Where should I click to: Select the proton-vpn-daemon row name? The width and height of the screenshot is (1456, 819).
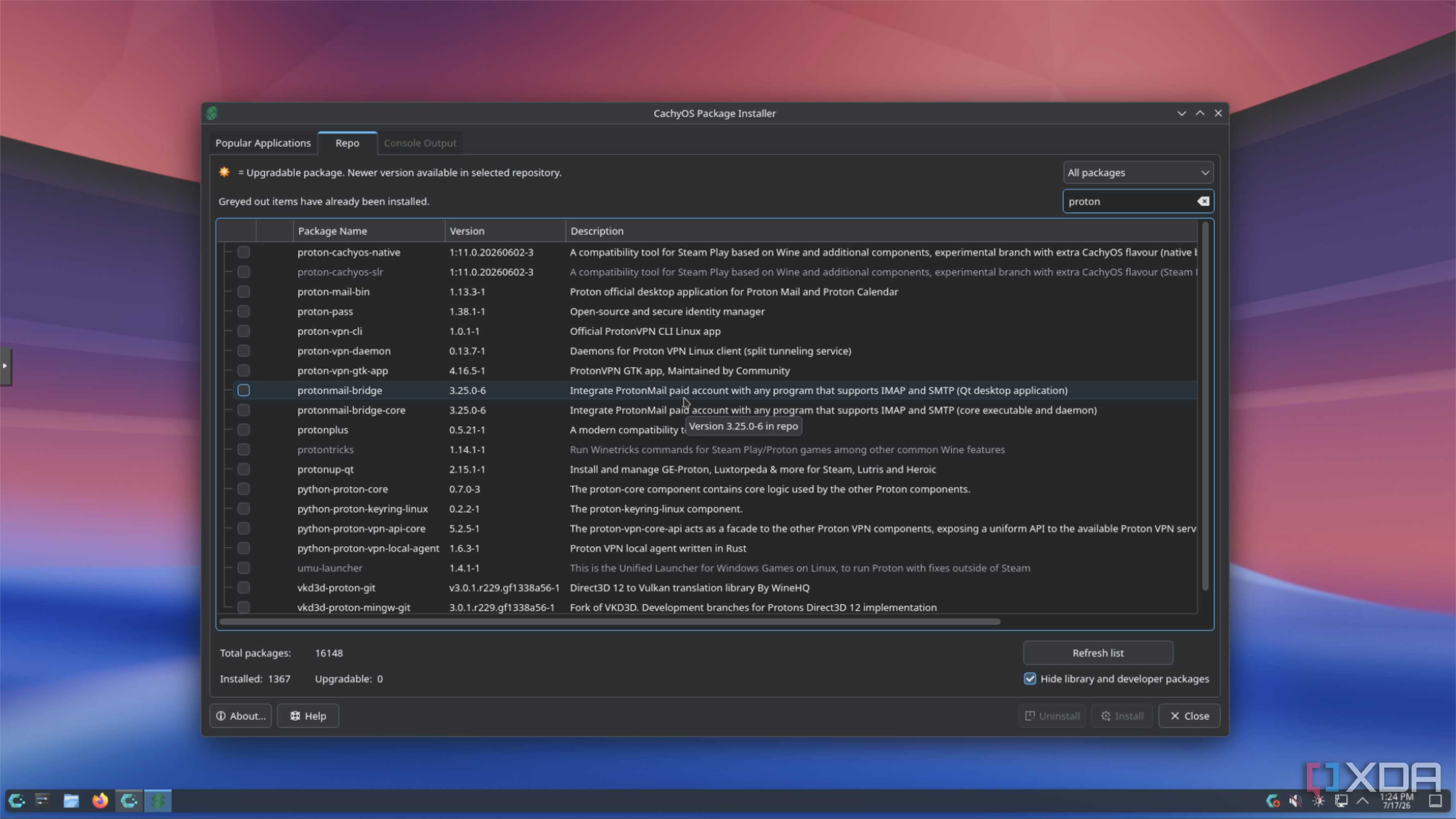tap(344, 351)
